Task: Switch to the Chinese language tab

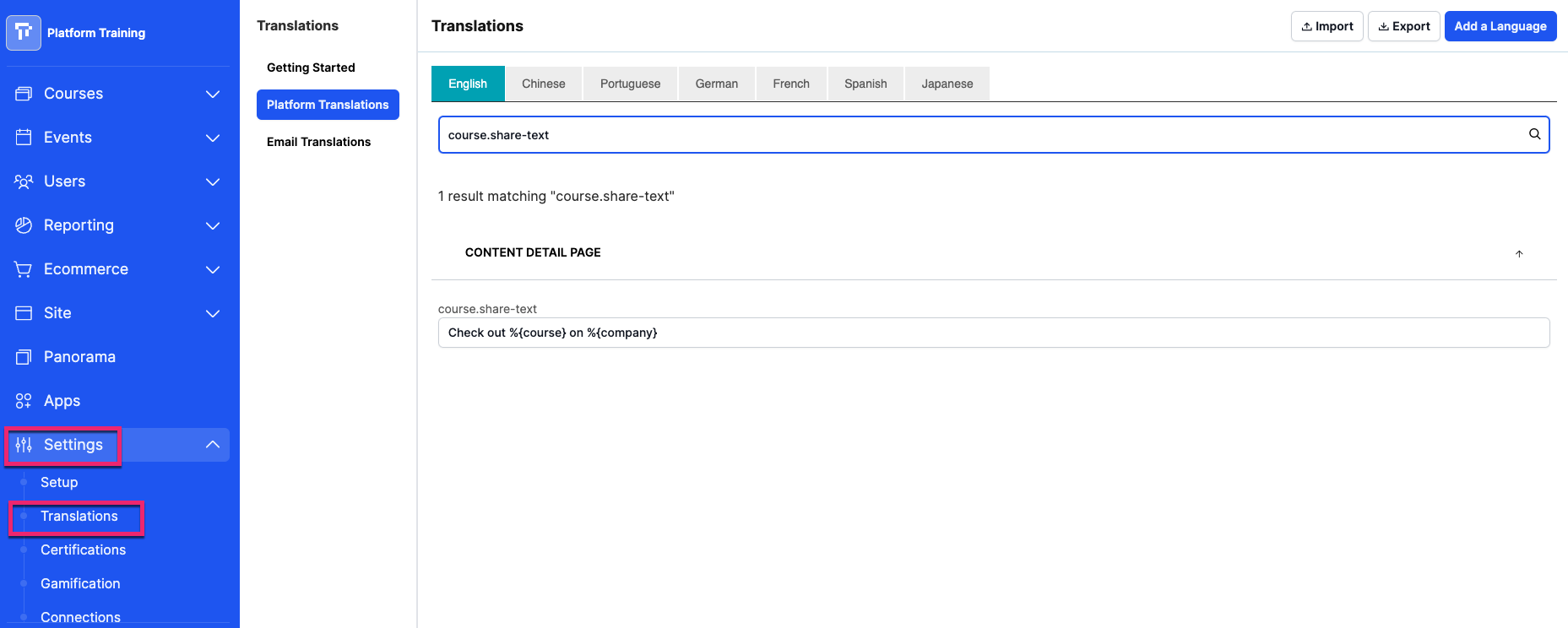Action: tap(544, 84)
